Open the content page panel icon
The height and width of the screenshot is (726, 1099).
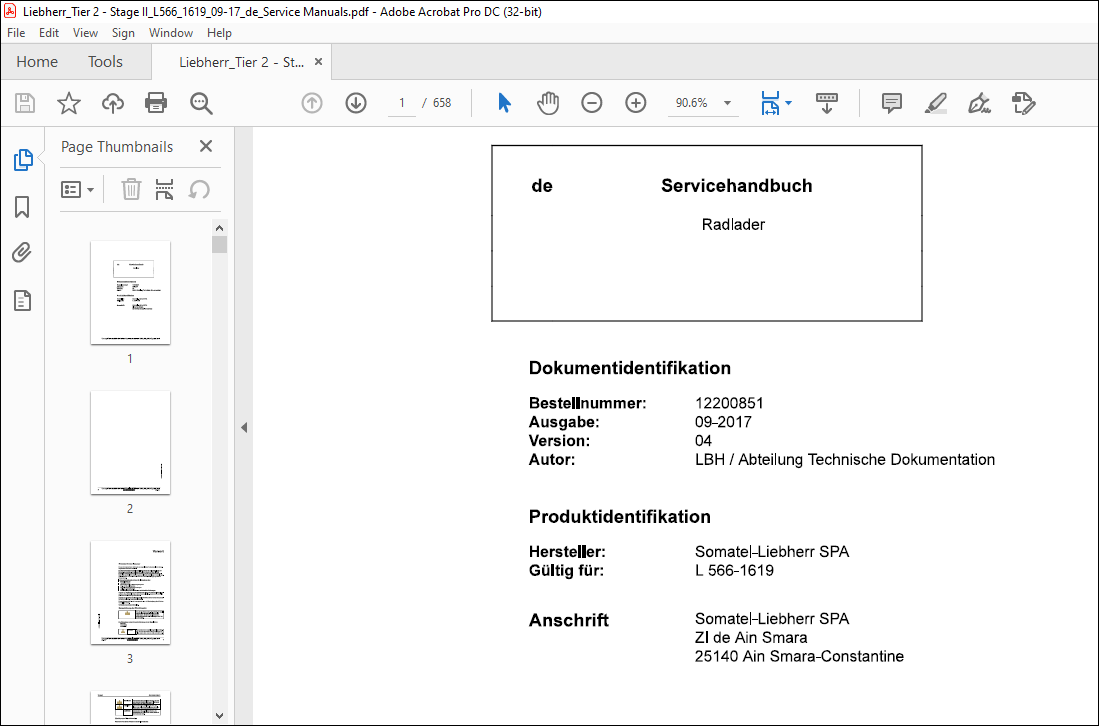coord(22,301)
